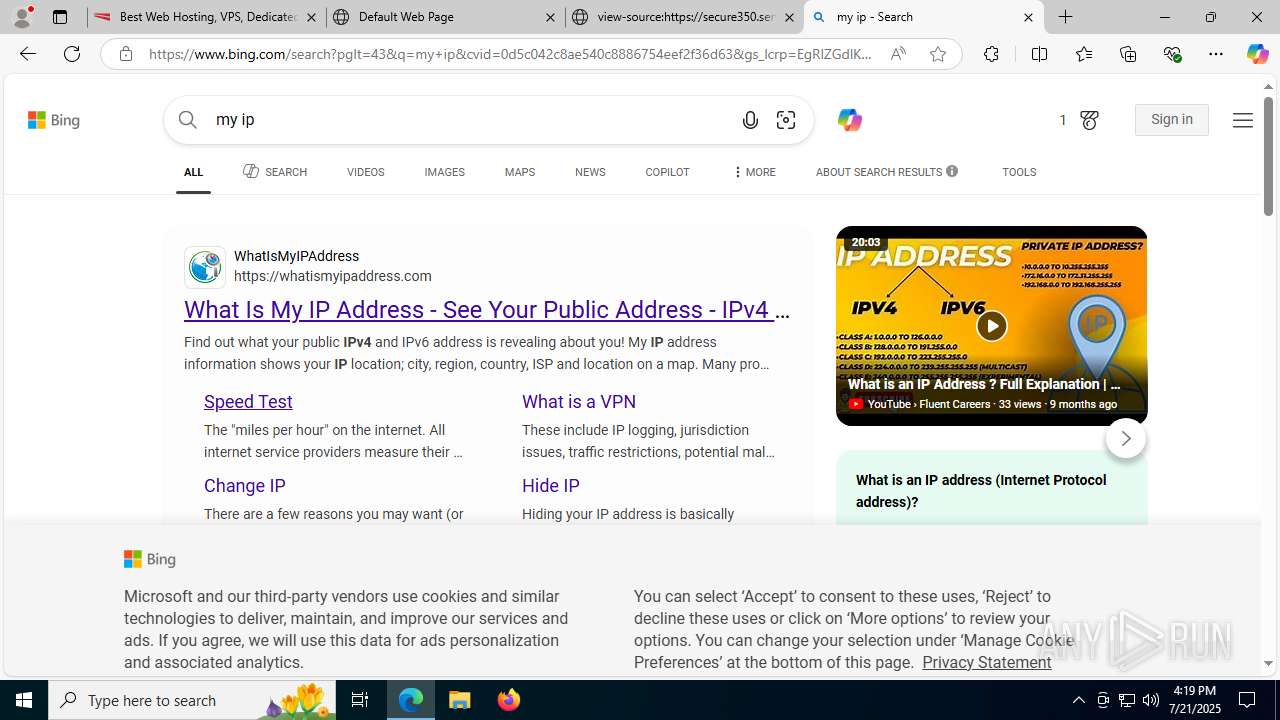Open ABOUT SEARCH RESULTS info
The width and height of the screenshot is (1280, 720).
pos(886,172)
